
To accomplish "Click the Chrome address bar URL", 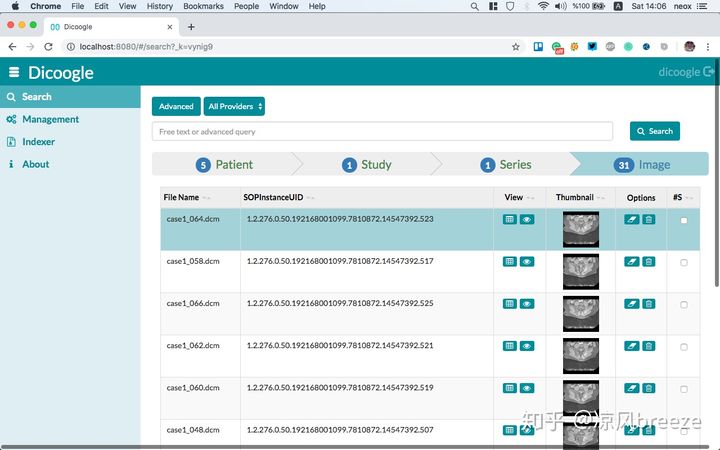I will point(146,46).
